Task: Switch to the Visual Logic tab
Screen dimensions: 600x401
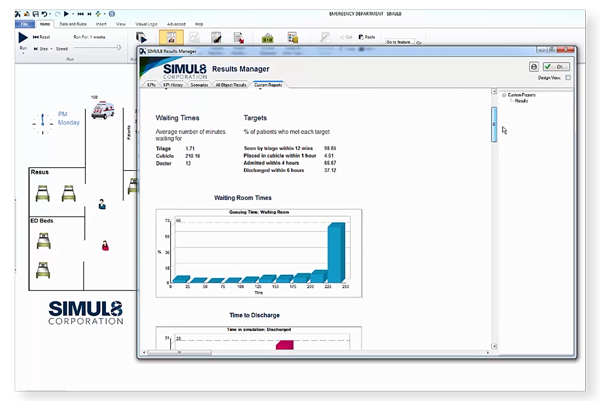Action: coord(146,24)
